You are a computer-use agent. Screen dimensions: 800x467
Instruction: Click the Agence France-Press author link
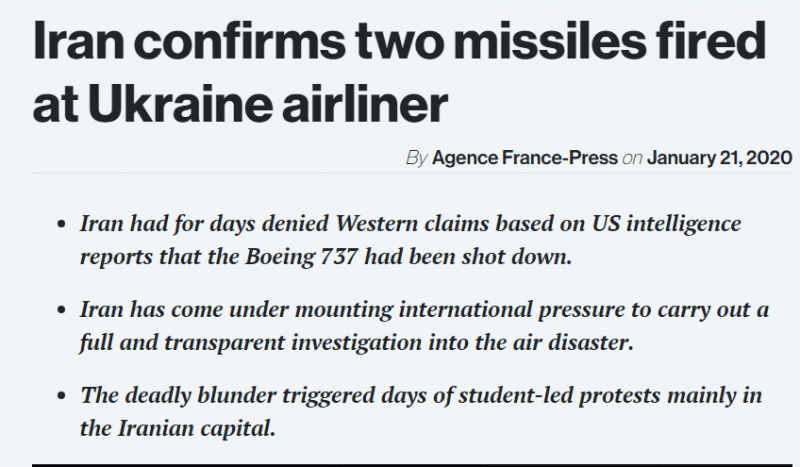524,158
